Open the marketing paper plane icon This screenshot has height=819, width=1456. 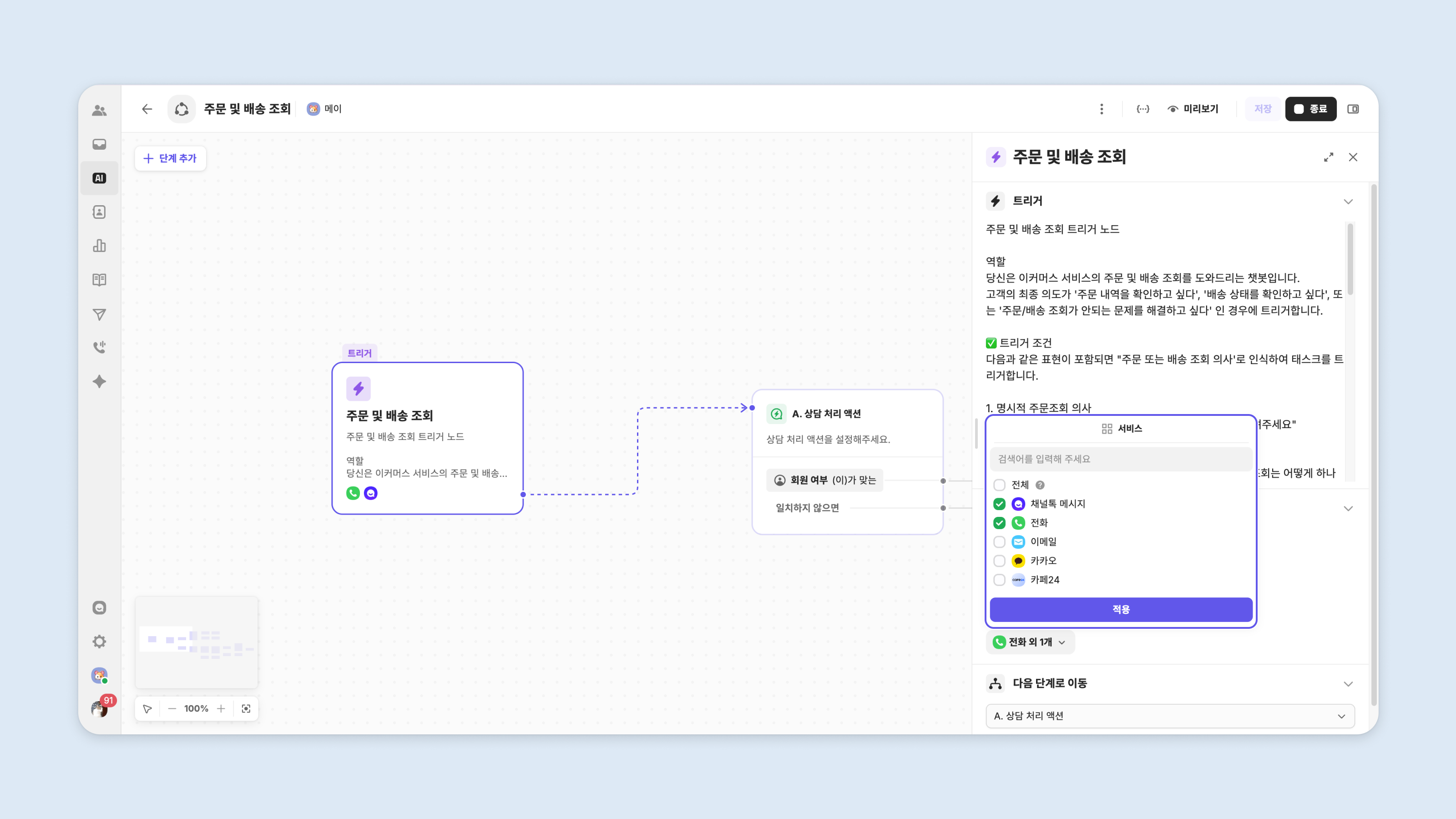(x=99, y=314)
